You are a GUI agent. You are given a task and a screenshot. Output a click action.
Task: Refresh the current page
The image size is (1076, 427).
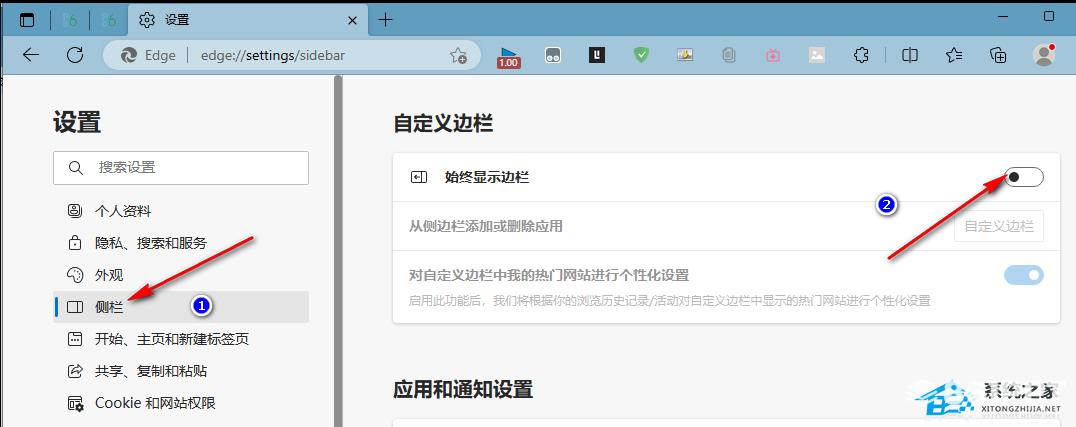[x=75, y=56]
